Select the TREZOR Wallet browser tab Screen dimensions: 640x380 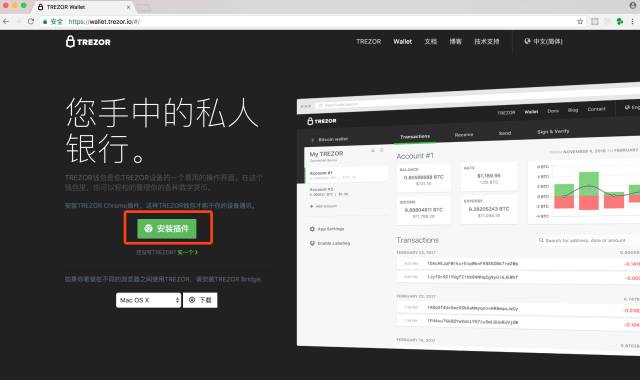[84, 7]
